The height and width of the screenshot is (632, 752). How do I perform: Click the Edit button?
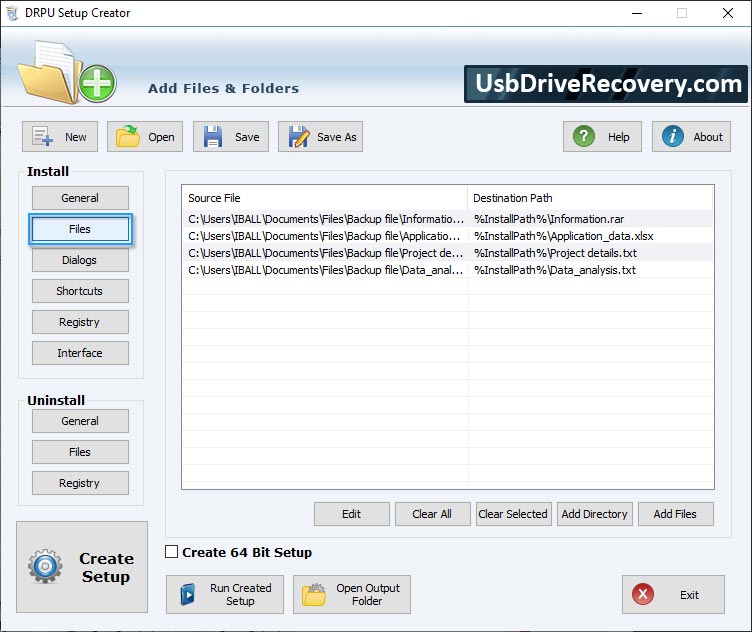click(x=352, y=514)
